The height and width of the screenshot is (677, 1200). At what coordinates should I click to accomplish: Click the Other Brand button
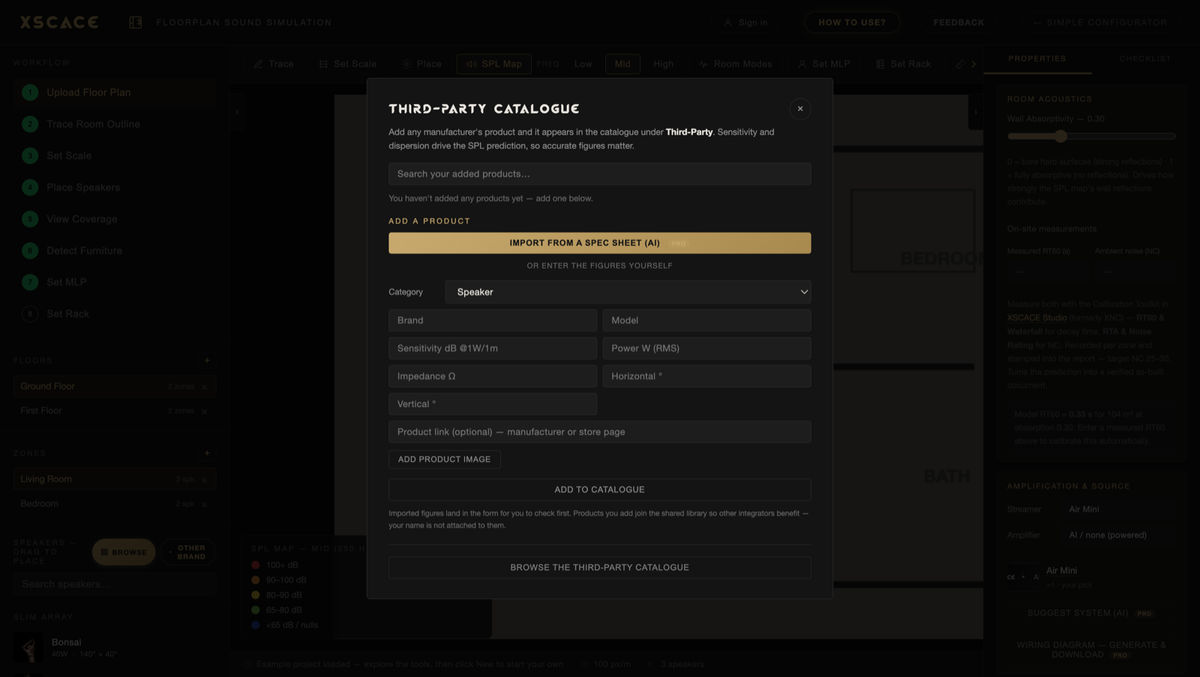190,552
